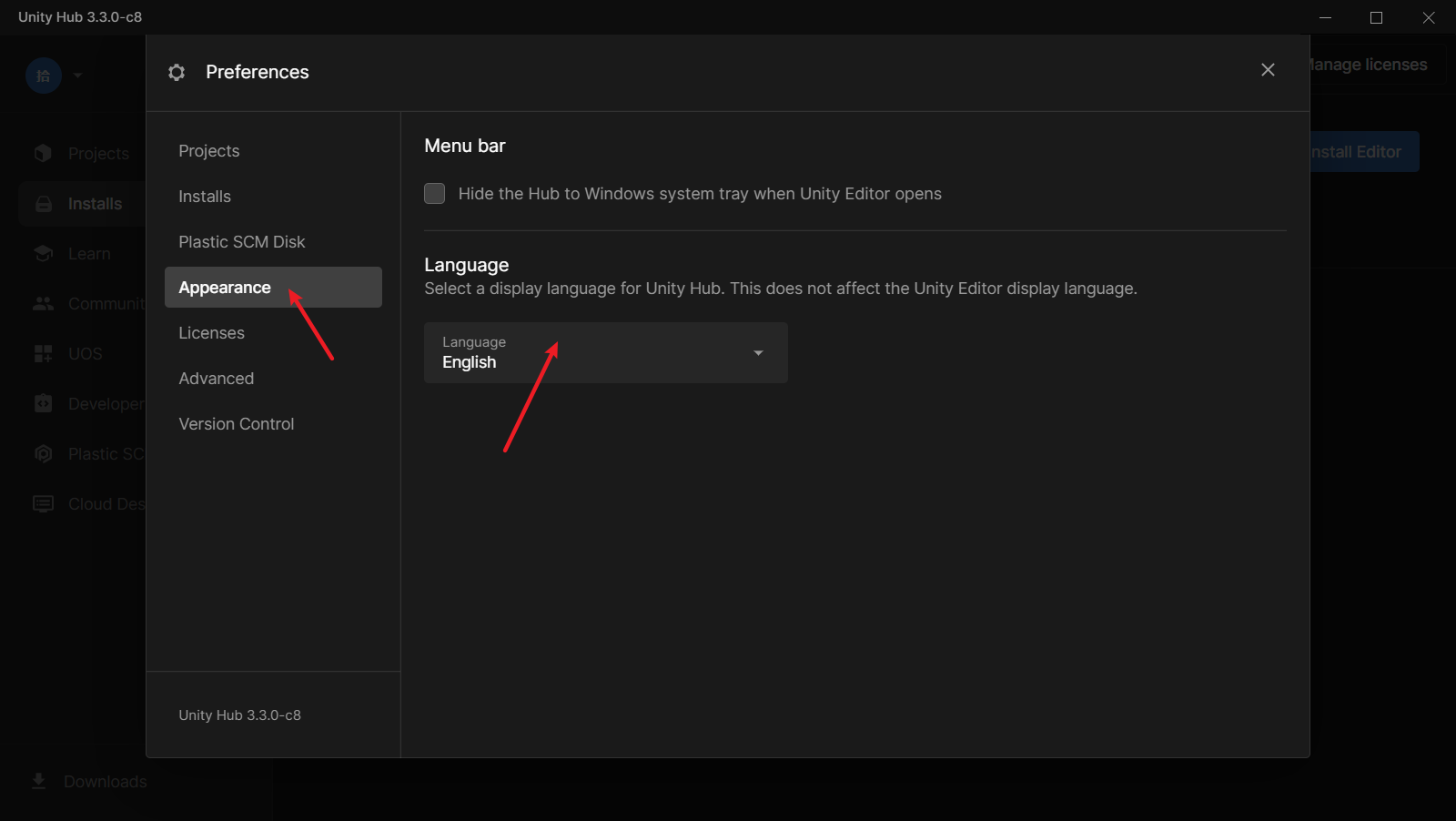This screenshot has height=821, width=1456.
Task: Close the Preferences dialog
Action: [x=1268, y=70]
